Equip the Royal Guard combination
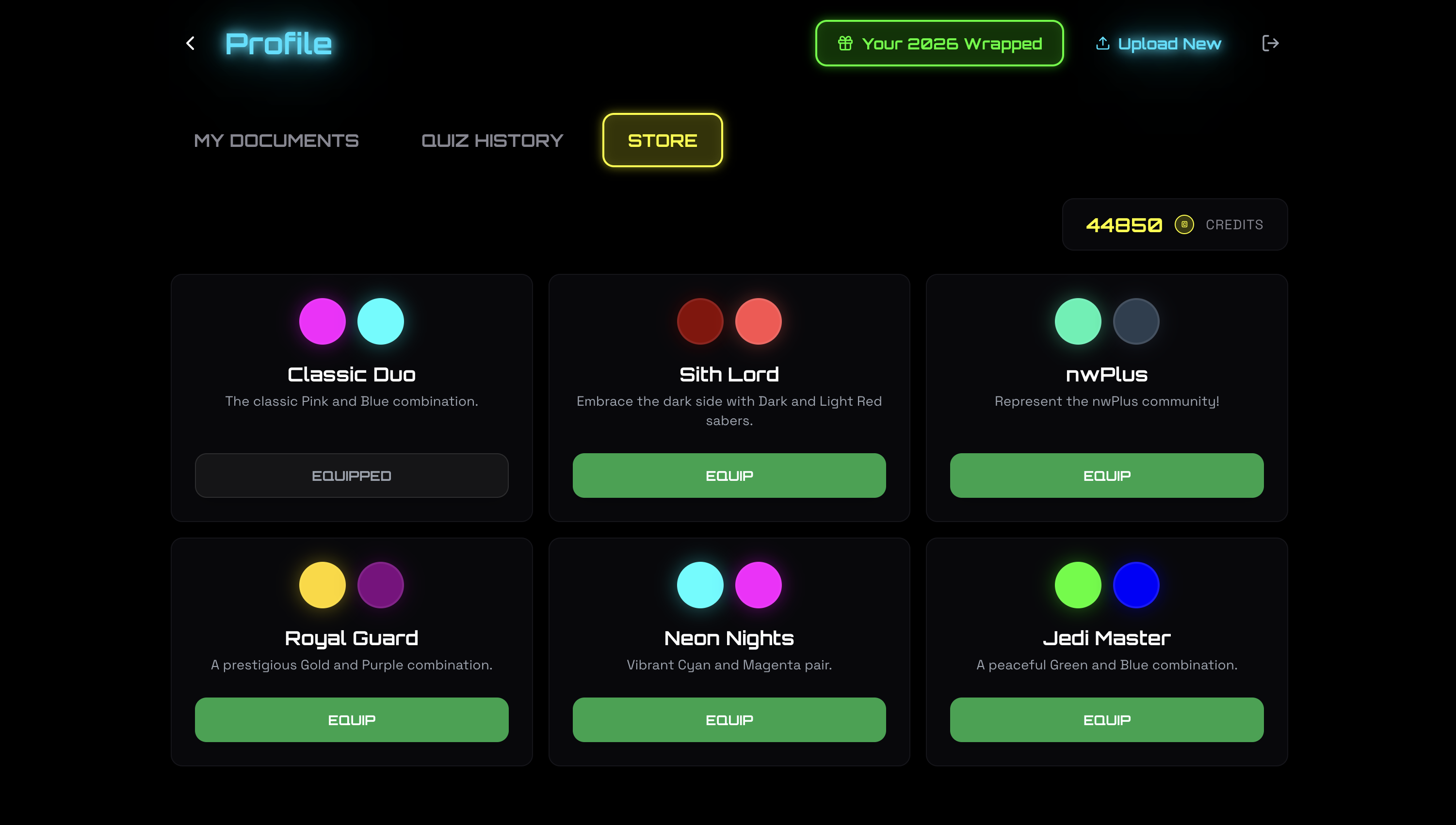The image size is (1456, 825). coord(352,720)
